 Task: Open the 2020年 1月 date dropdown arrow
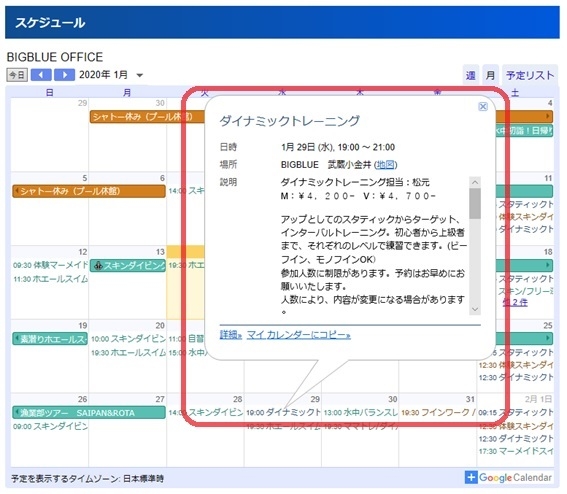click(x=140, y=76)
